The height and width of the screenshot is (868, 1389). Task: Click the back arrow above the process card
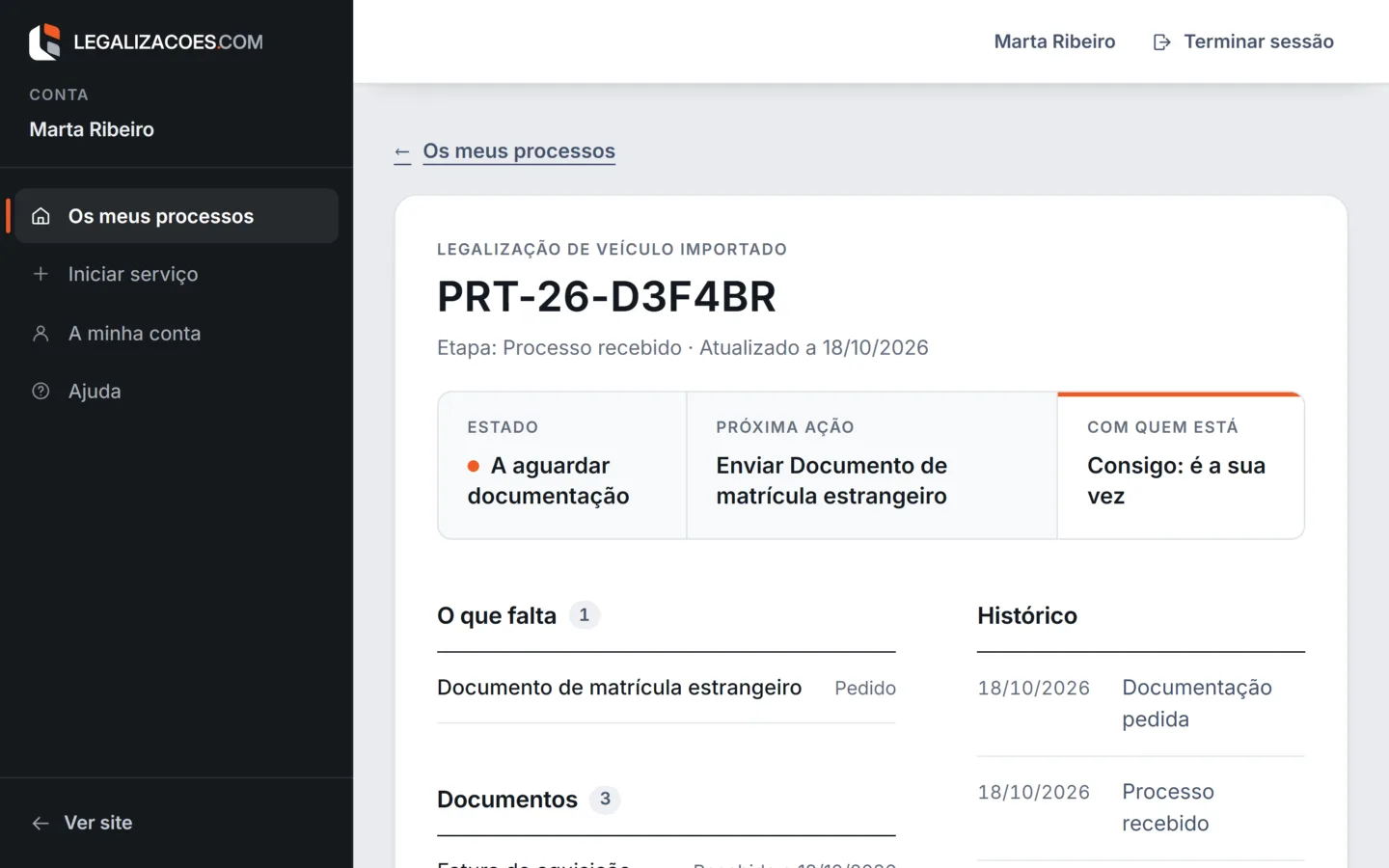tap(402, 152)
